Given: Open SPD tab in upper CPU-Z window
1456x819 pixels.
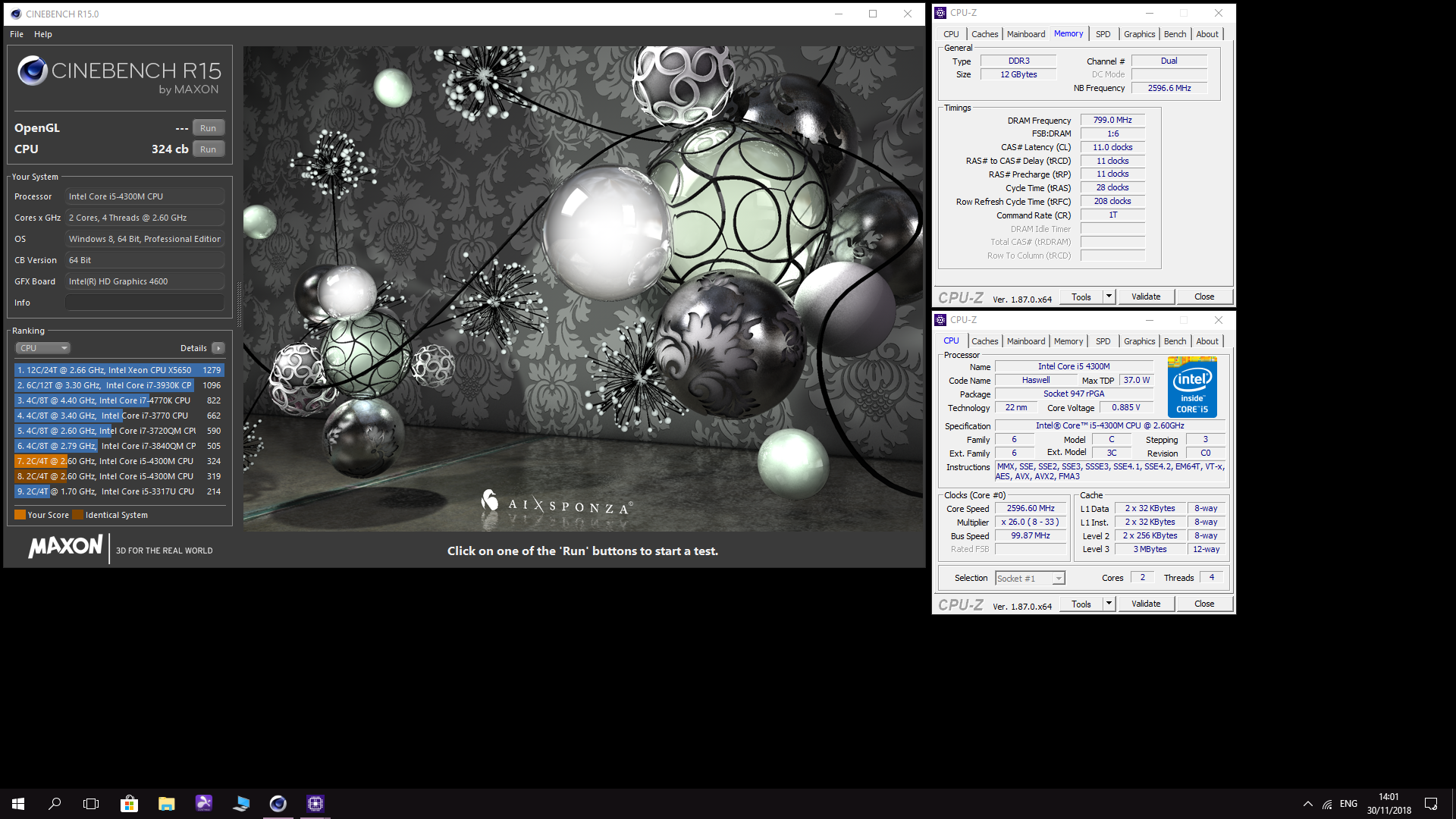Looking at the screenshot, I should [x=1103, y=34].
